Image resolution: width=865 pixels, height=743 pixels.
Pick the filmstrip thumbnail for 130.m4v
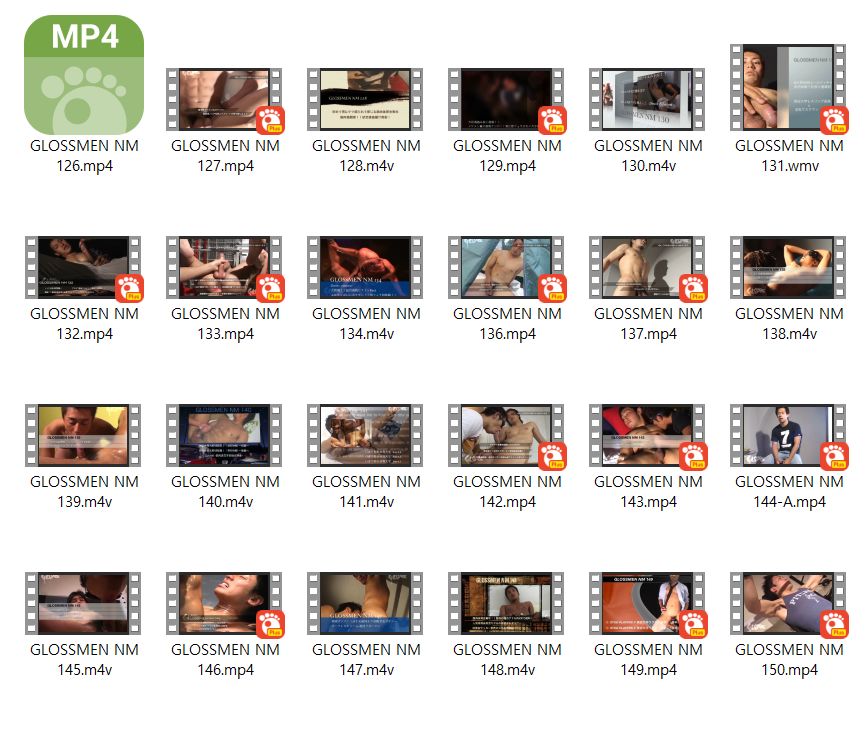tap(647, 99)
